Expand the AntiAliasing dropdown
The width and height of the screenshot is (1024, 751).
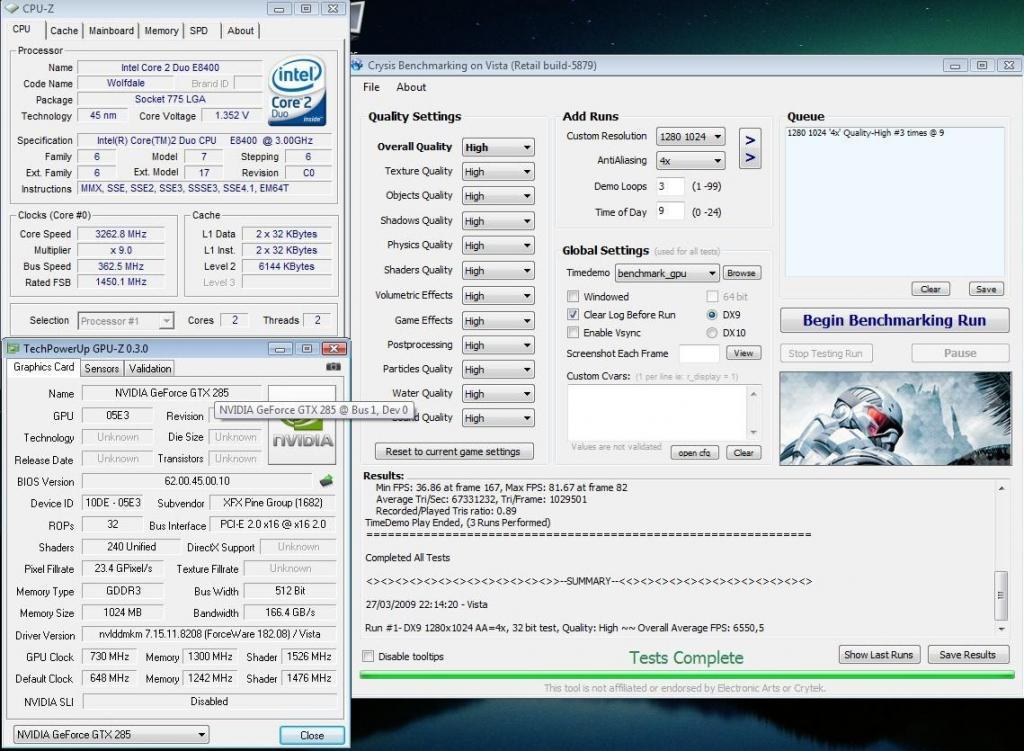tap(690, 161)
